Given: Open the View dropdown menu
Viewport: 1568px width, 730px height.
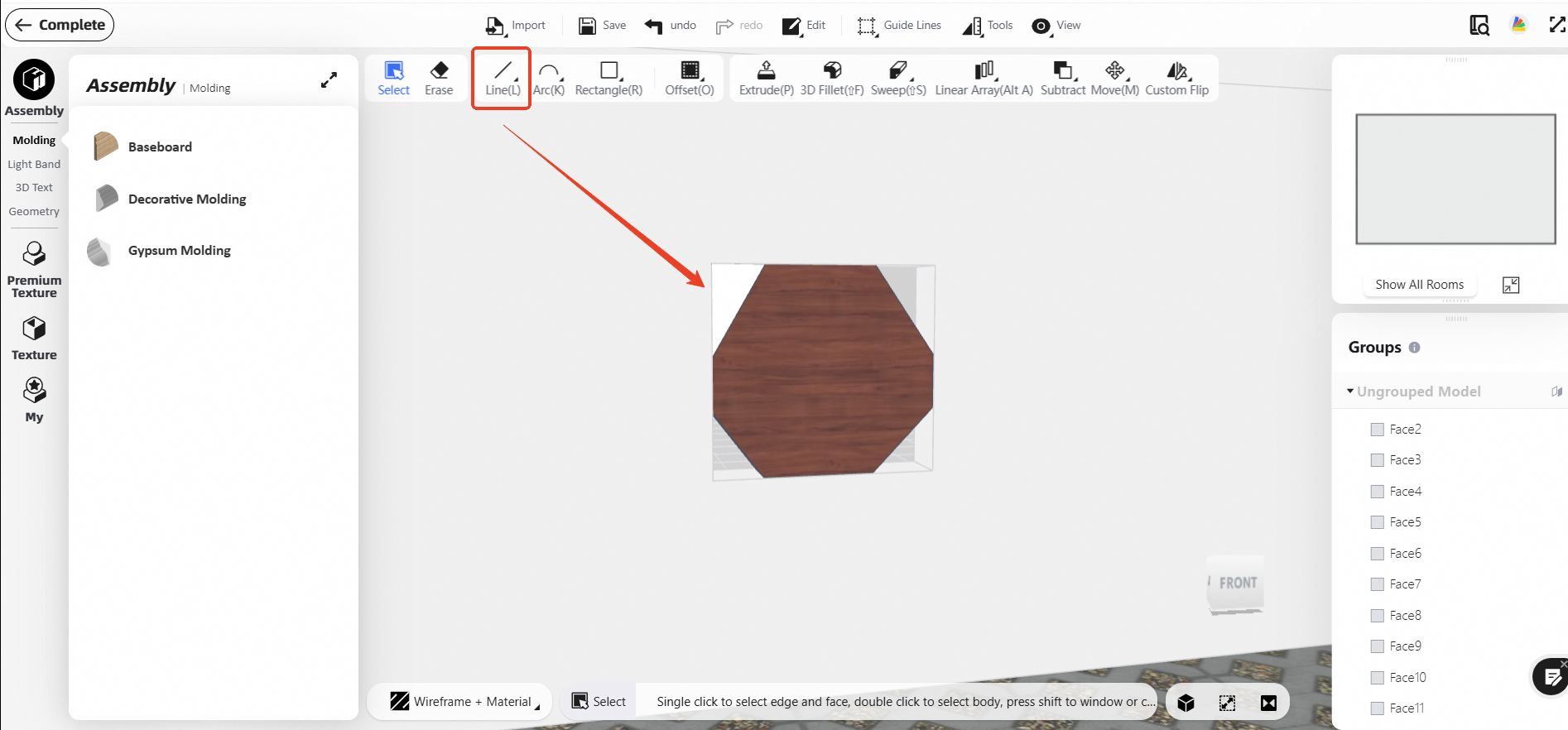Looking at the screenshot, I should [x=1056, y=26].
